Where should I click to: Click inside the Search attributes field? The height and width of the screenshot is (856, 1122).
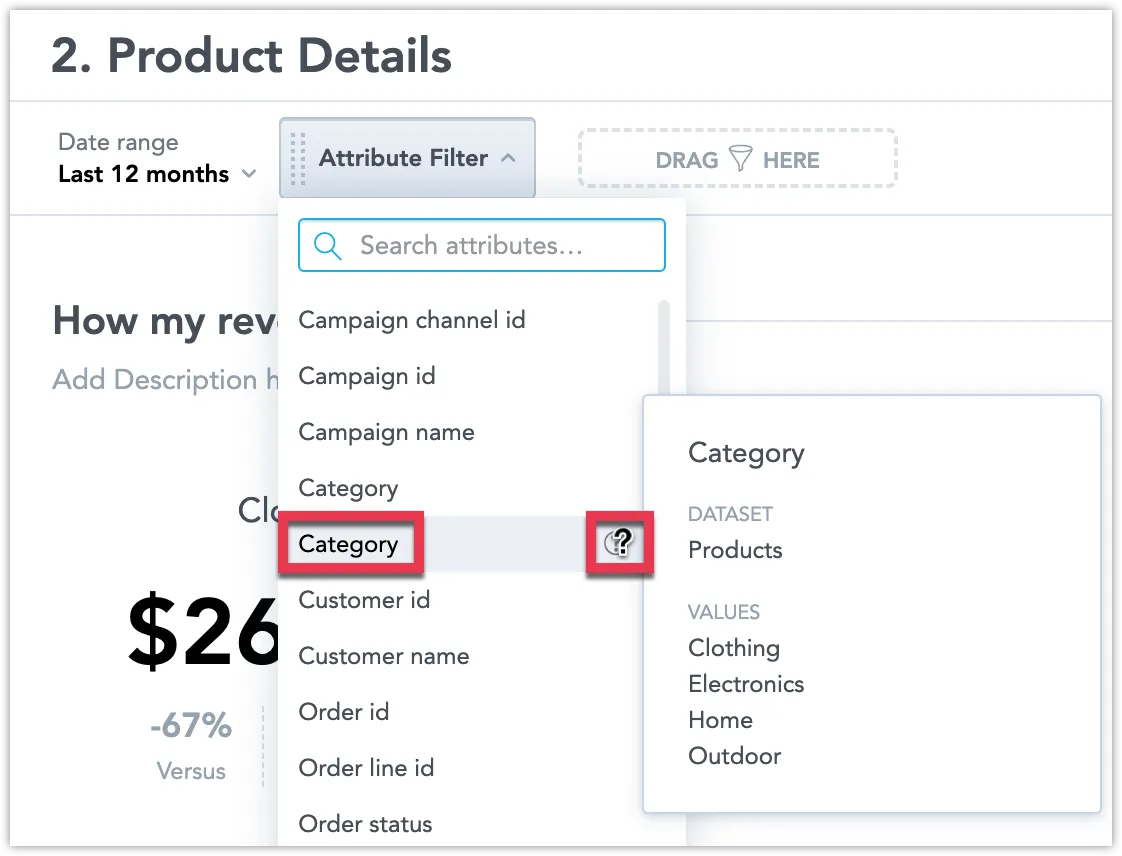pyautogui.click(x=480, y=244)
